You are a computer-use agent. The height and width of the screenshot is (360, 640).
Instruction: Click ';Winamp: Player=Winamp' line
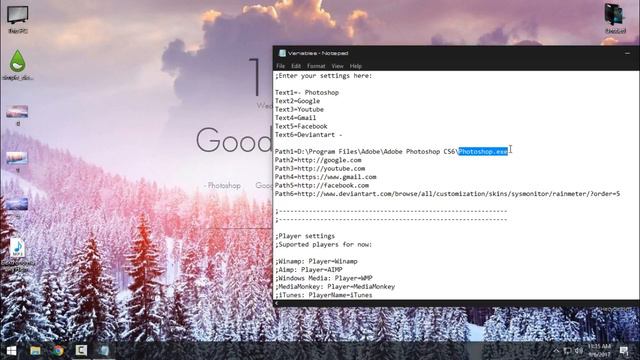[x=316, y=261]
